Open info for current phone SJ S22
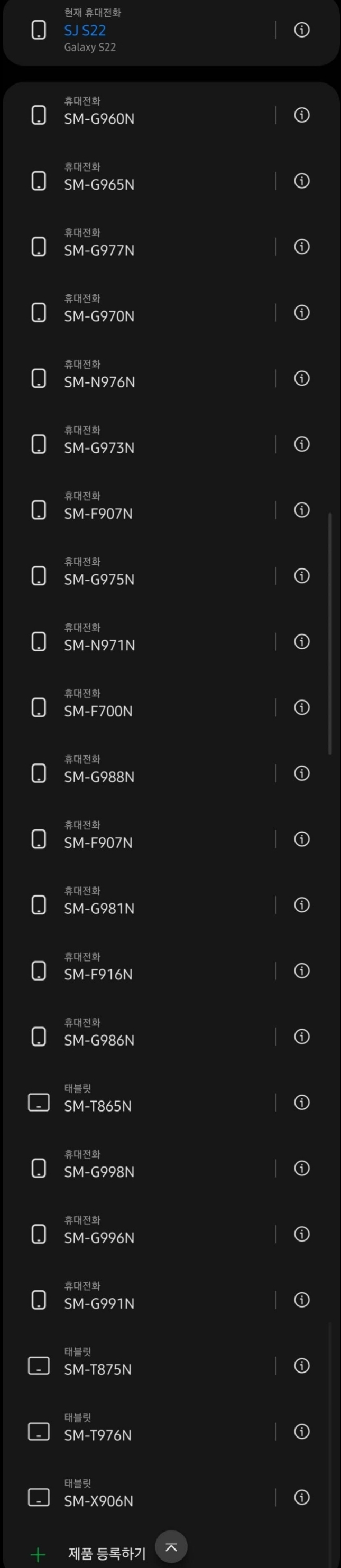This screenshot has width=341, height=1568. click(x=301, y=30)
